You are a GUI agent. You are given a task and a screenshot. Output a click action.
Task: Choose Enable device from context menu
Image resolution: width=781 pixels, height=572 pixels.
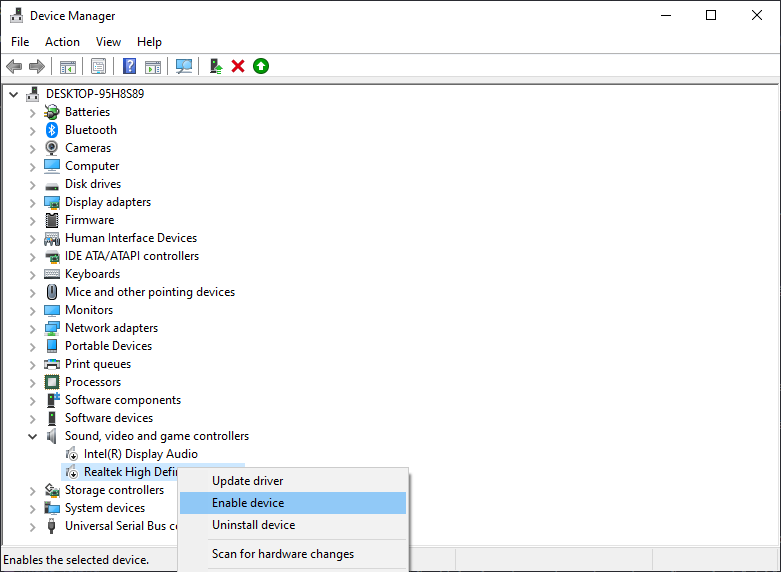pos(248,503)
